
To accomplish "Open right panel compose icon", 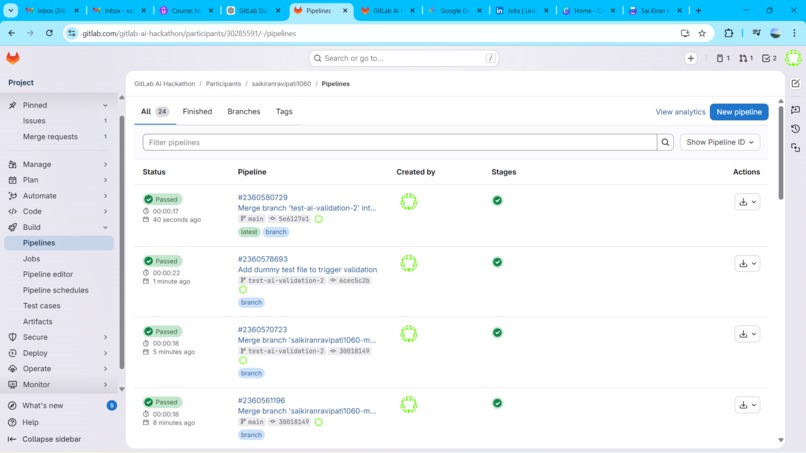I will coord(795,84).
